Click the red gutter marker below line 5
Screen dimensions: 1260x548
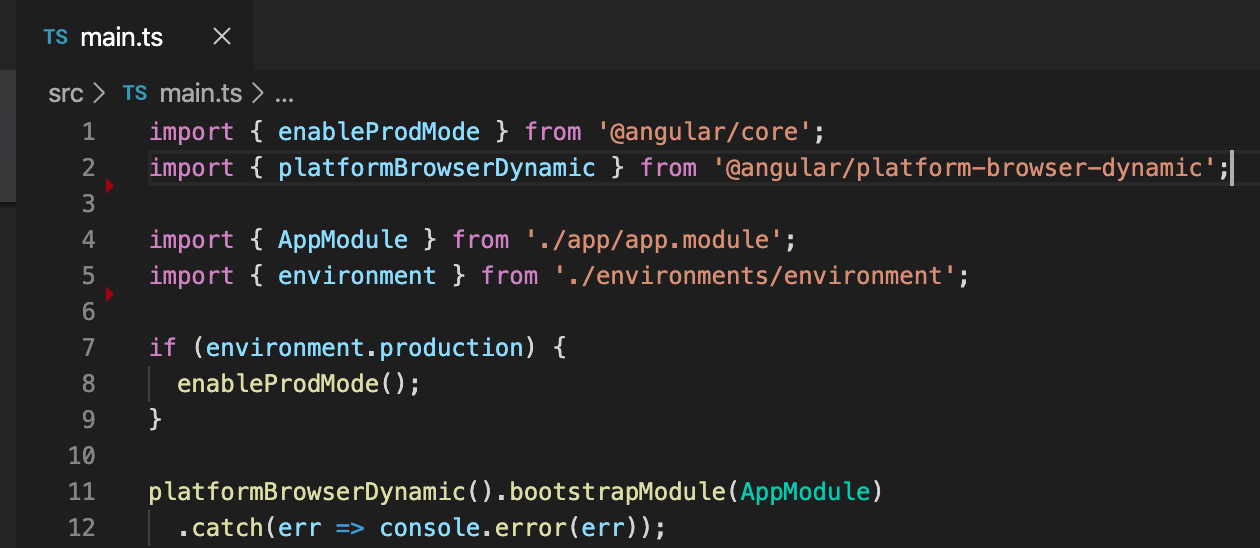point(109,294)
